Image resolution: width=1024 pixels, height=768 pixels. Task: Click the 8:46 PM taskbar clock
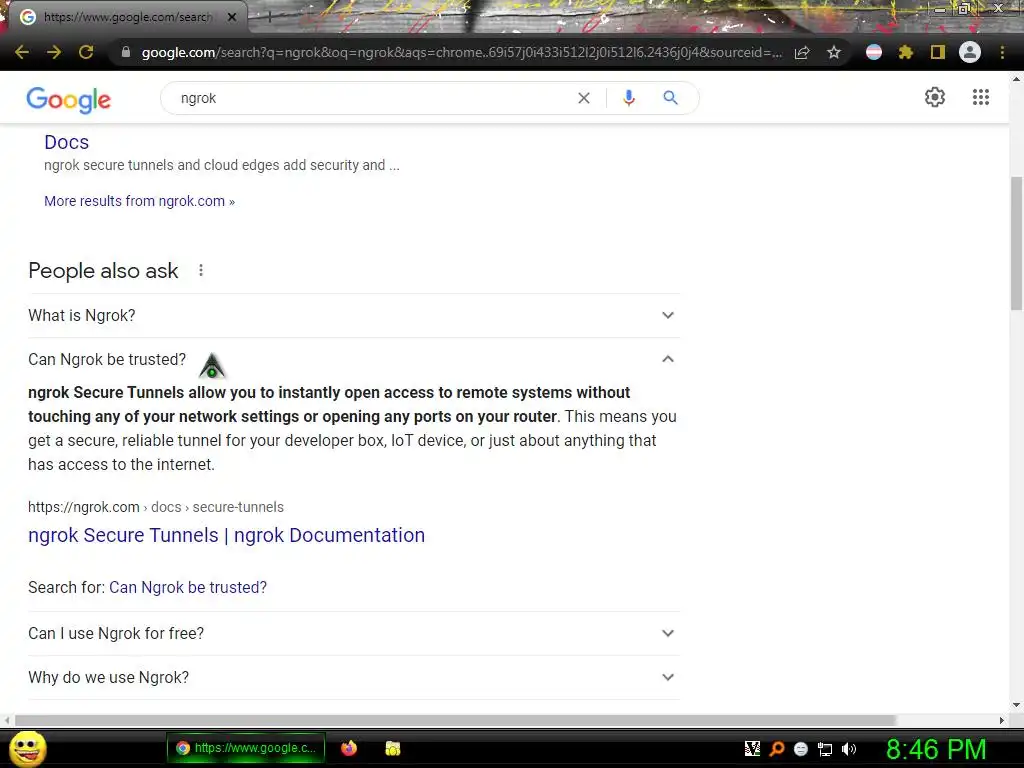click(936, 749)
